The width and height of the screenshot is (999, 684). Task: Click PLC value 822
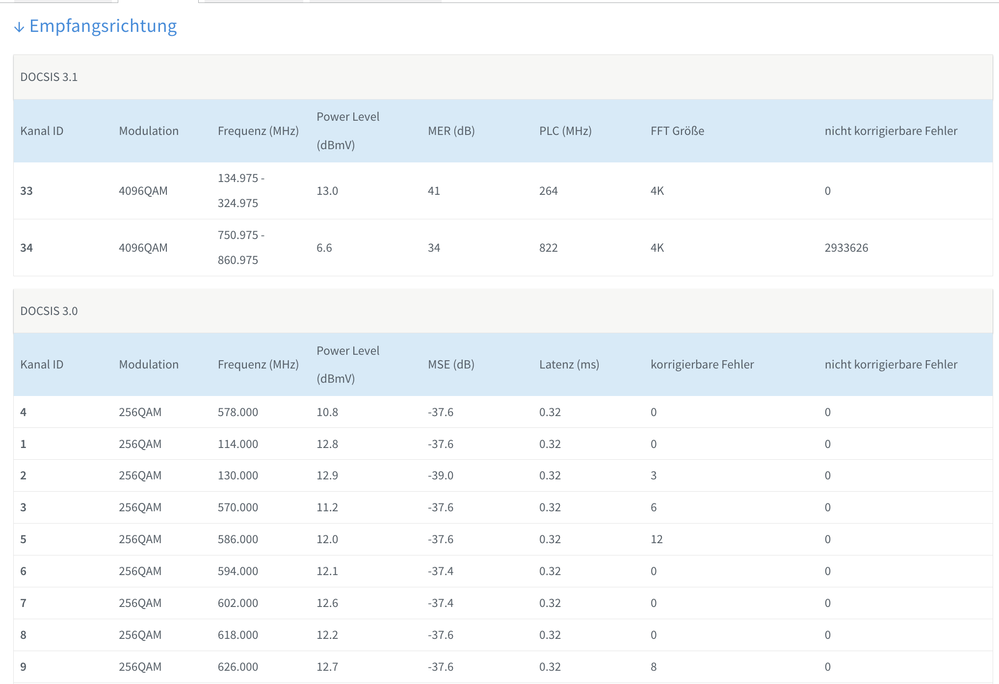tap(549, 248)
